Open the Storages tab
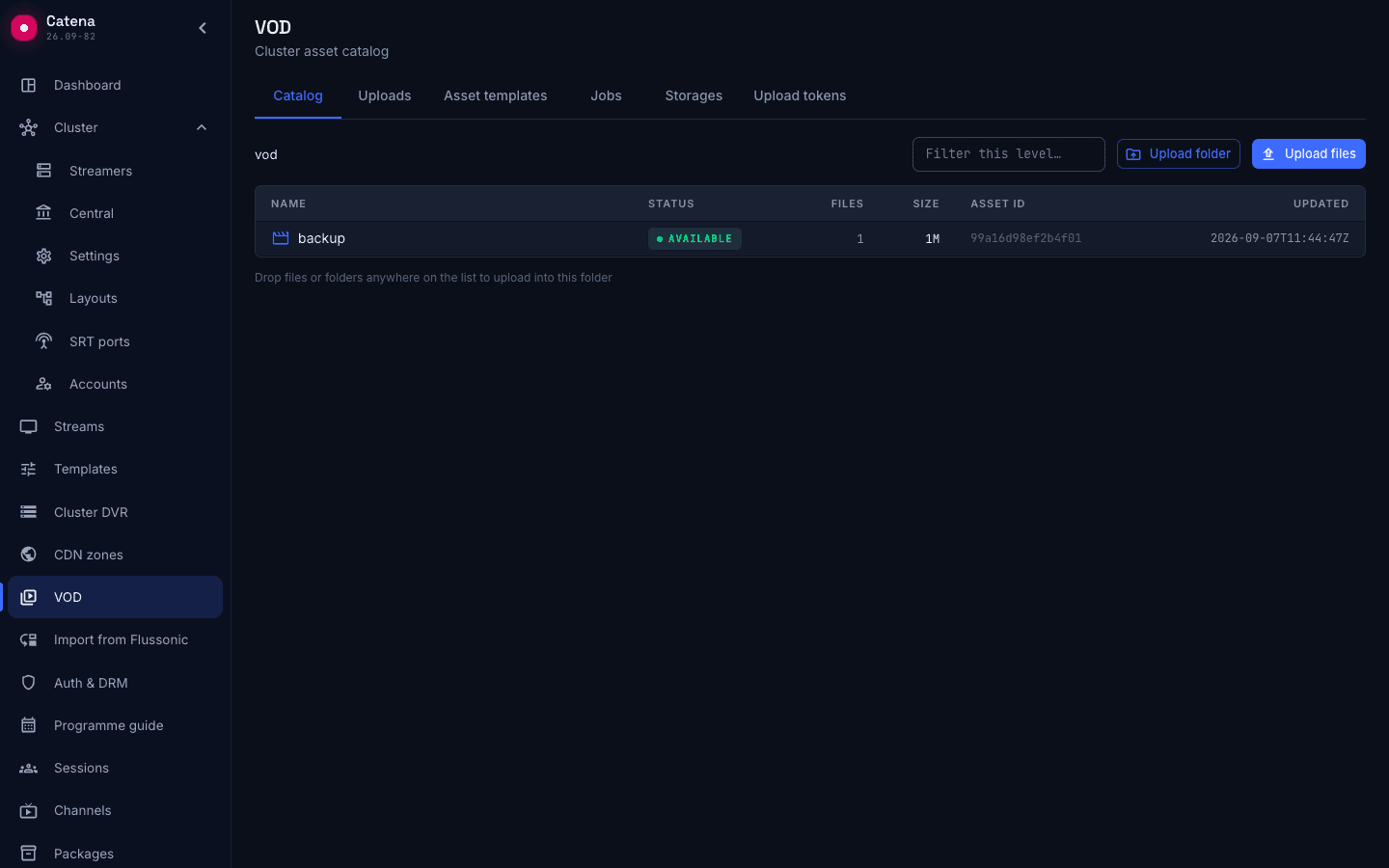The width and height of the screenshot is (1389, 868). pos(694,95)
